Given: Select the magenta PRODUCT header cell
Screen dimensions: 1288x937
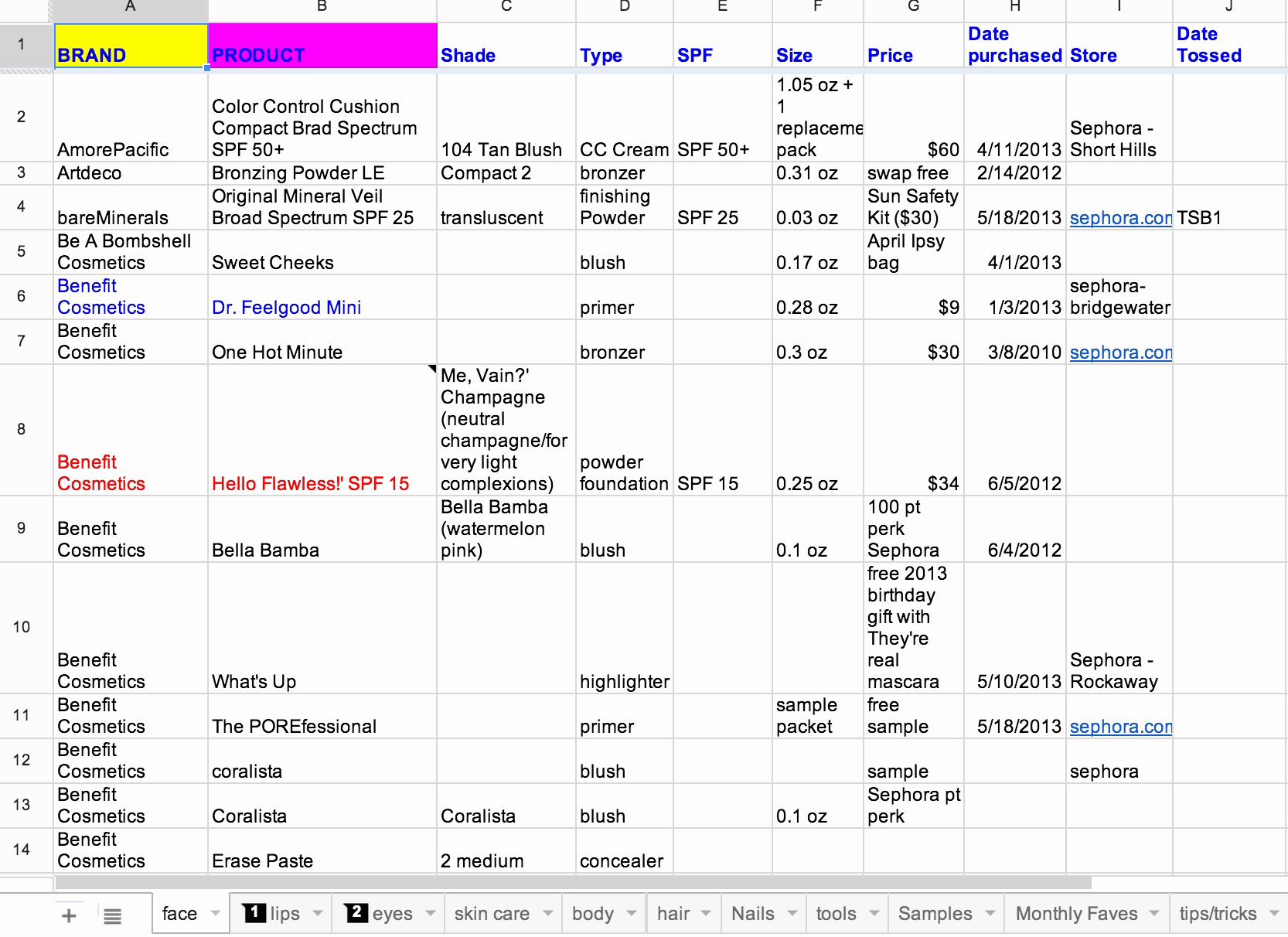Looking at the screenshot, I should (x=322, y=46).
